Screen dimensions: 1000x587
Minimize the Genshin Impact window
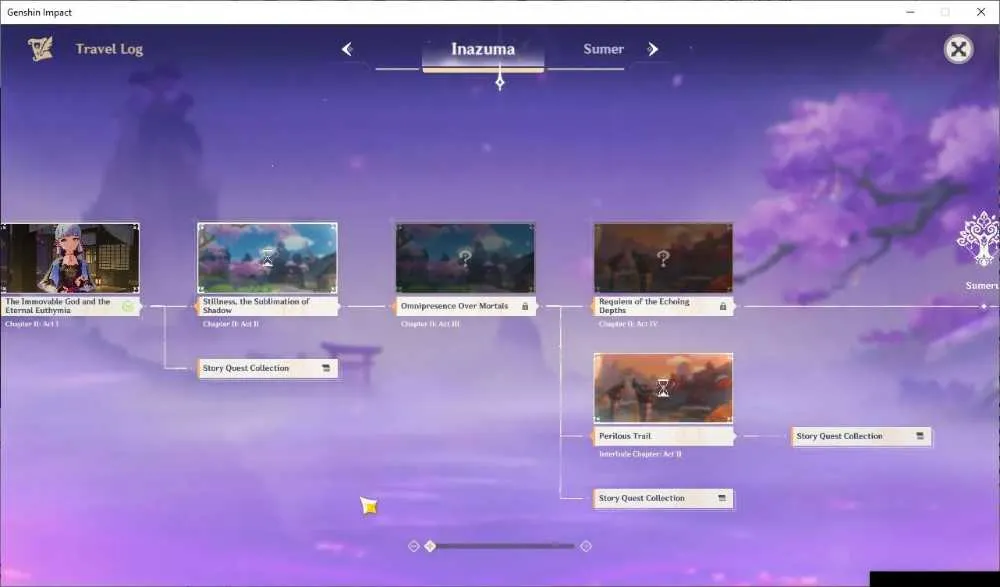[x=911, y=12]
